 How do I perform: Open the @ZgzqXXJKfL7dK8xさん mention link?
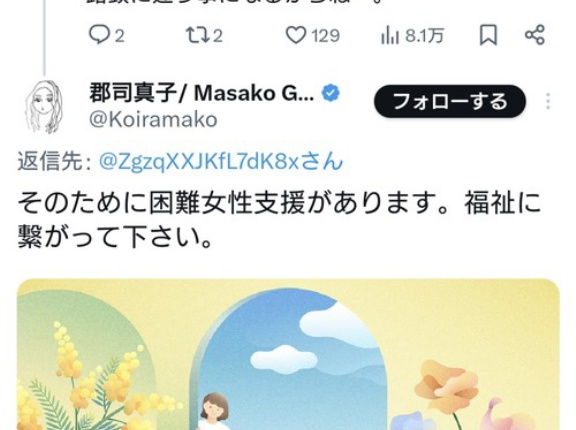point(221,161)
